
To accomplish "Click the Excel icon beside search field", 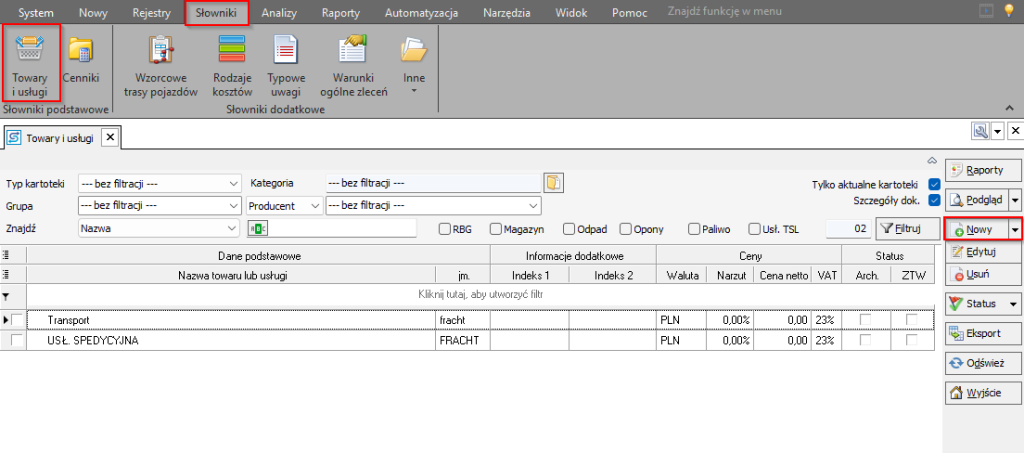I will click(x=258, y=229).
